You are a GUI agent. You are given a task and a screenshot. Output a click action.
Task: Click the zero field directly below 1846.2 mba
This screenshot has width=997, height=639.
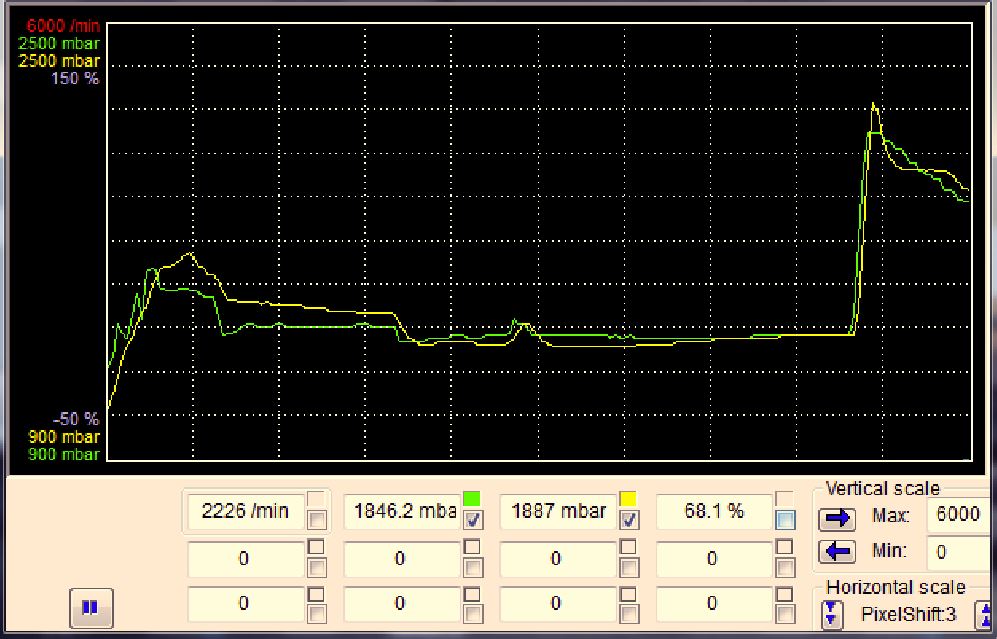pos(402,559)
